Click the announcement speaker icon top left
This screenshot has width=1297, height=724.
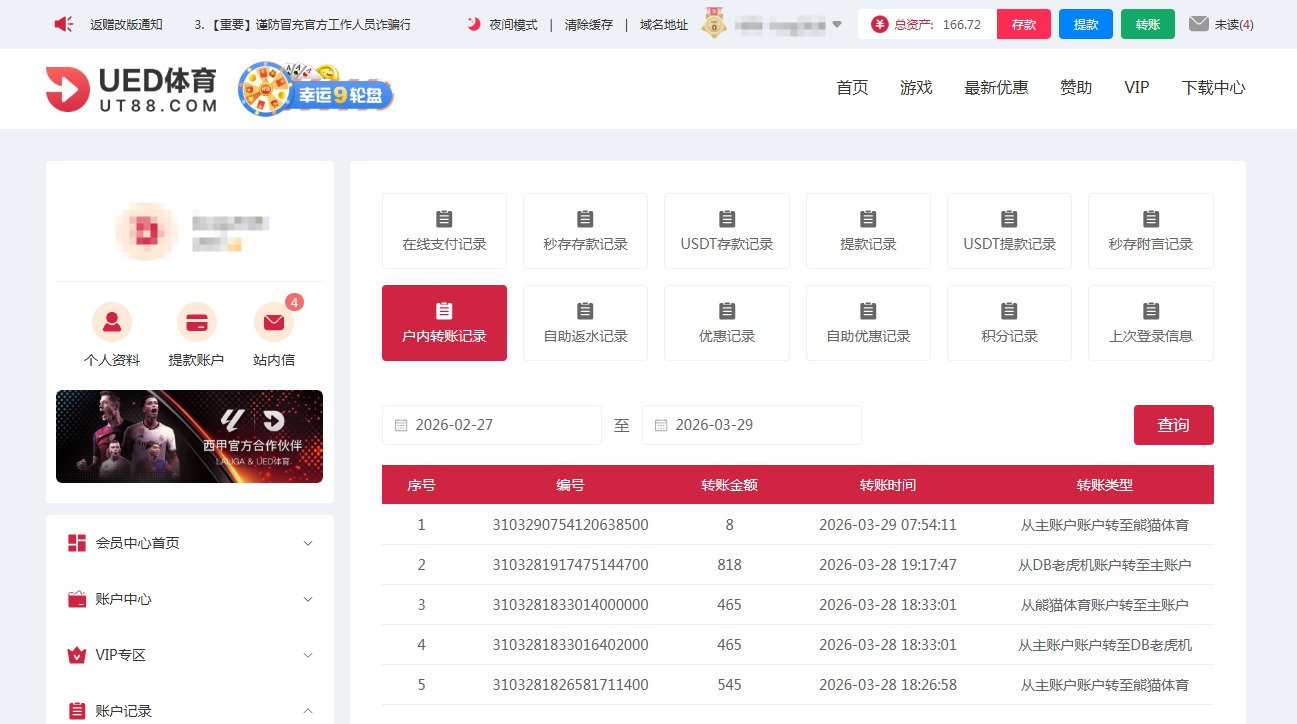tap(64, 22)
